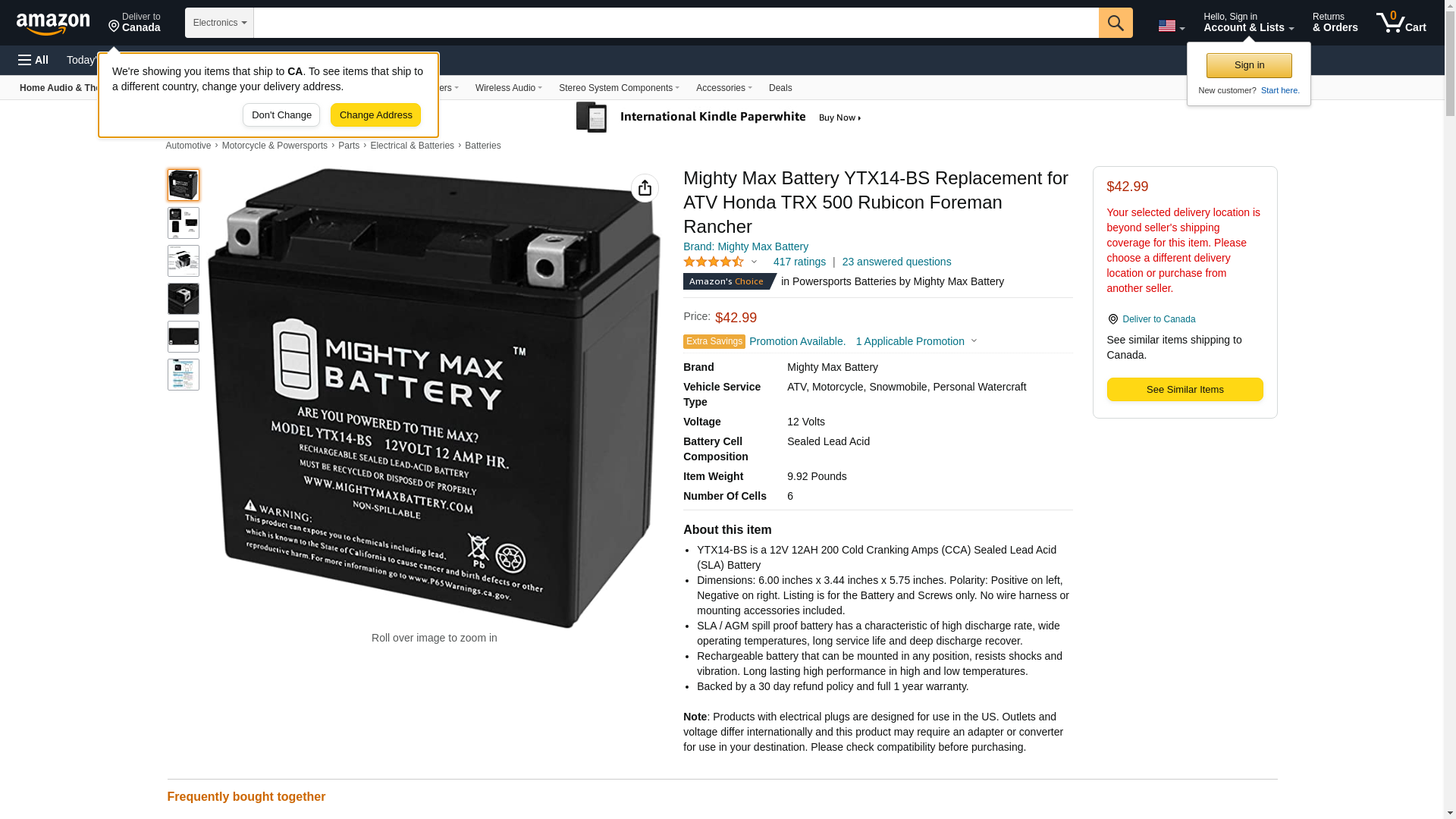
Task: Click the Sign in button
Action: coord(1249,65)
